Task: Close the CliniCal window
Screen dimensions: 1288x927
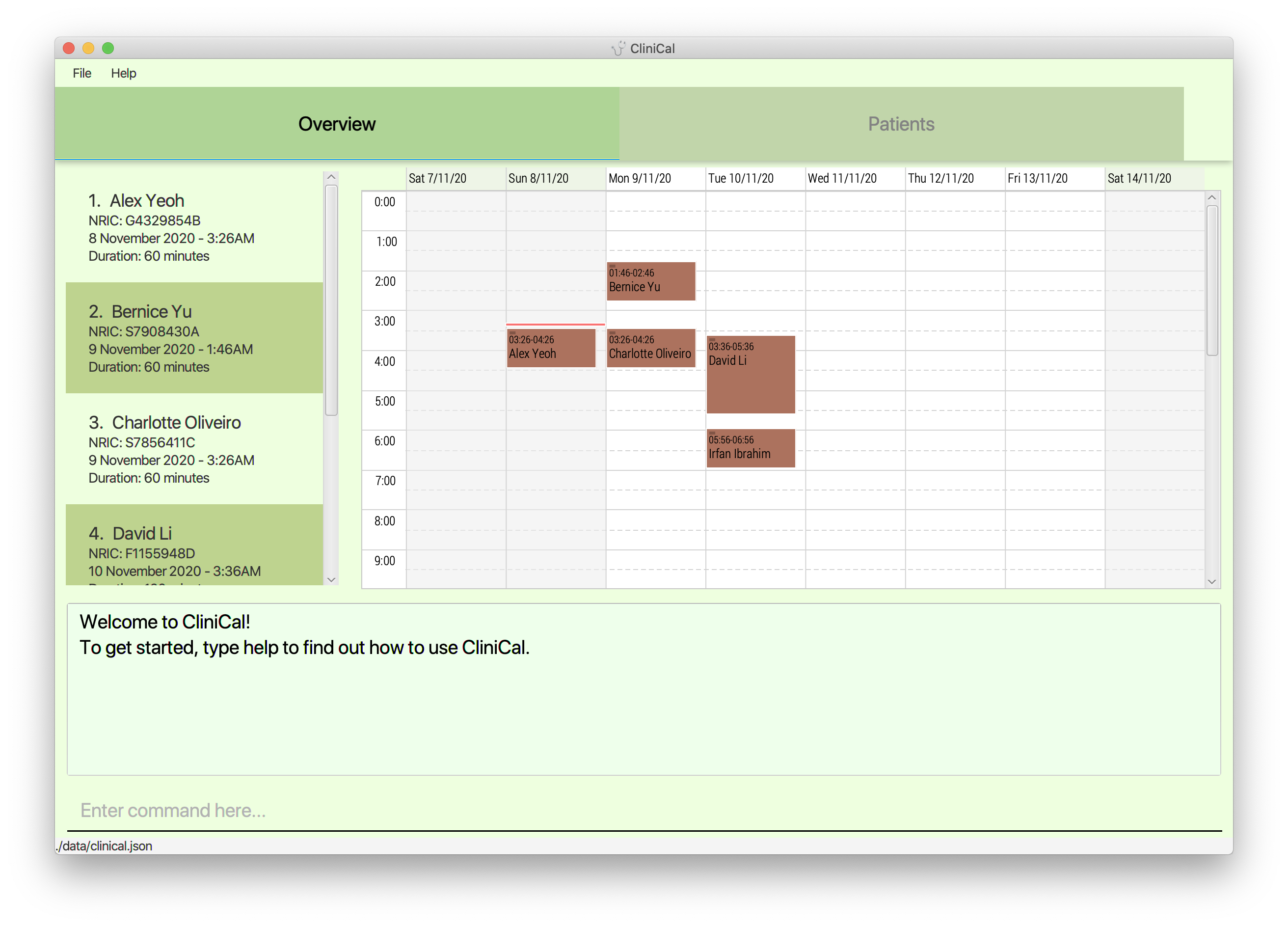Action: click(69, 48)
